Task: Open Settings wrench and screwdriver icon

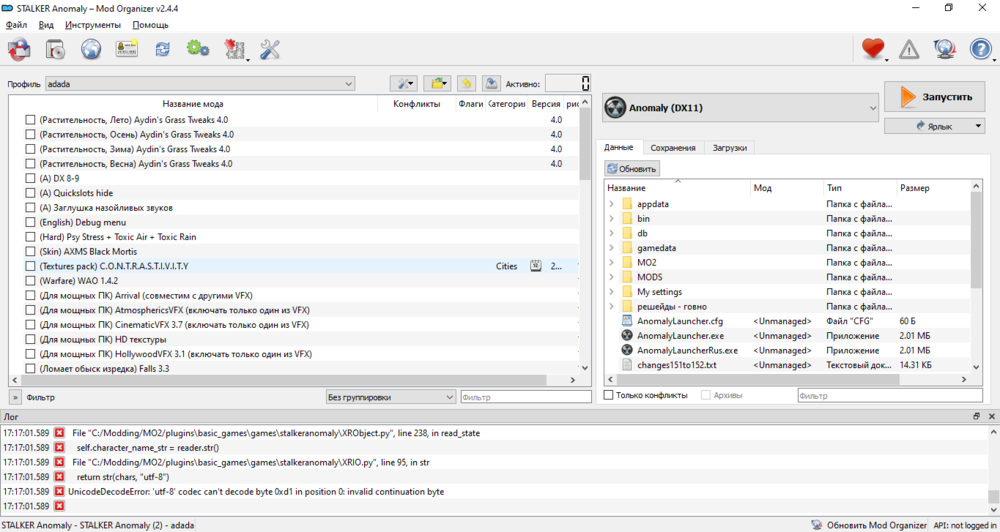Action: [269, 49]
